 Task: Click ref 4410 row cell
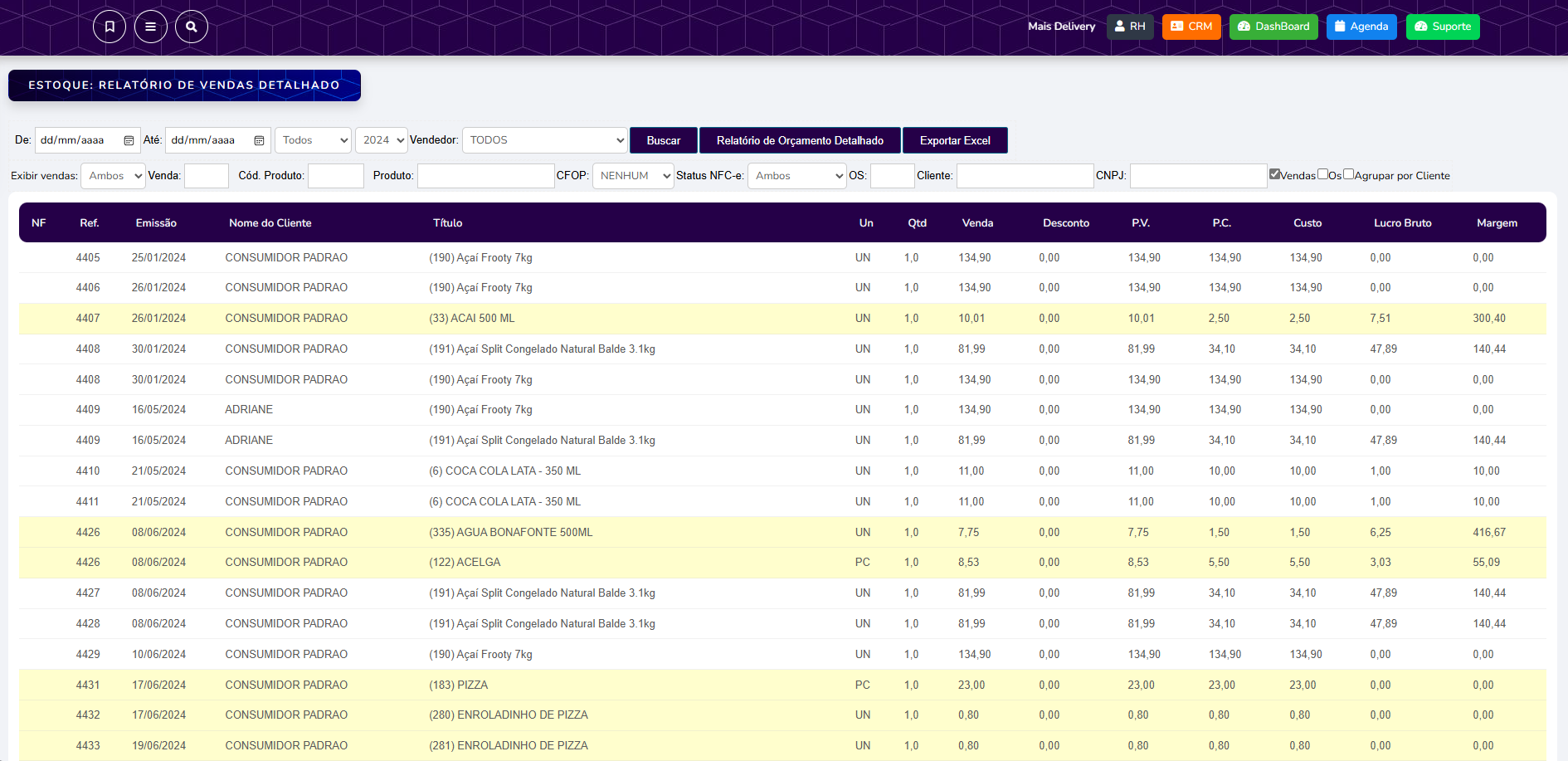click(x=88, y=471)
